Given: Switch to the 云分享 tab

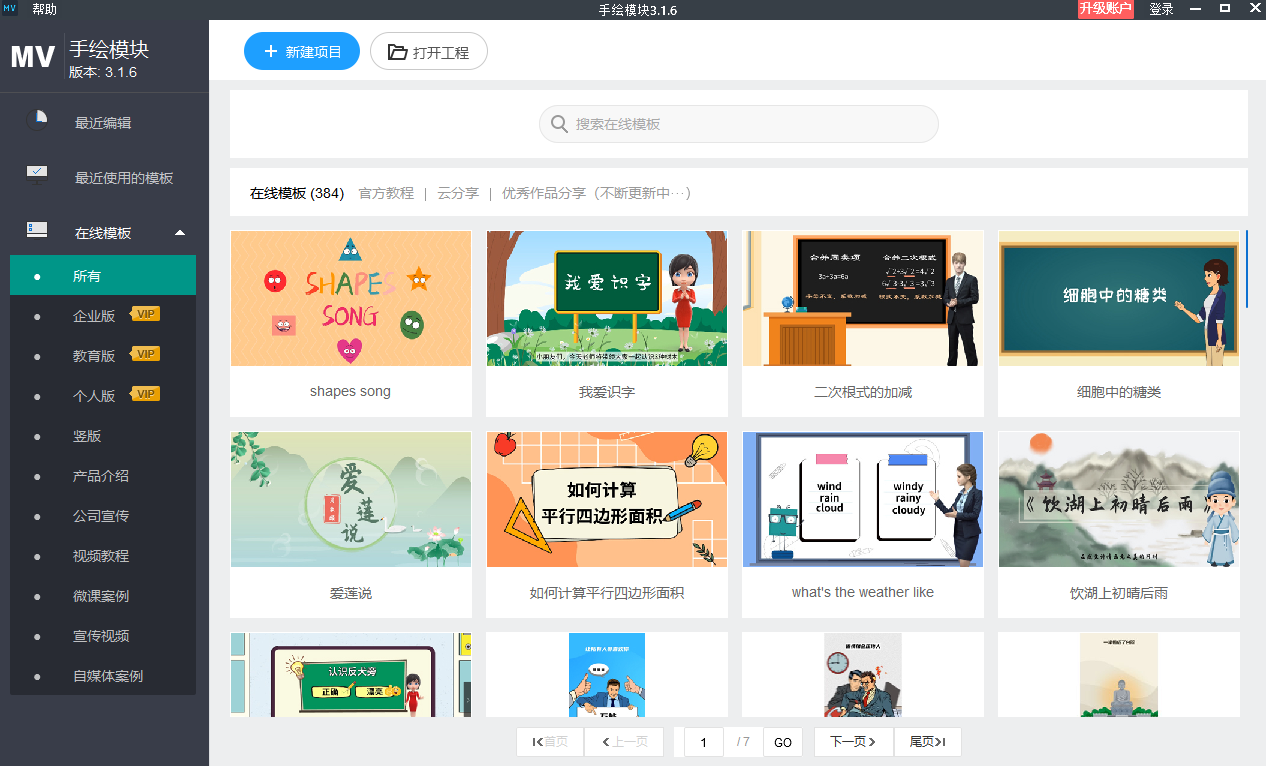Looking at the screenshot, I should [458, 193].
